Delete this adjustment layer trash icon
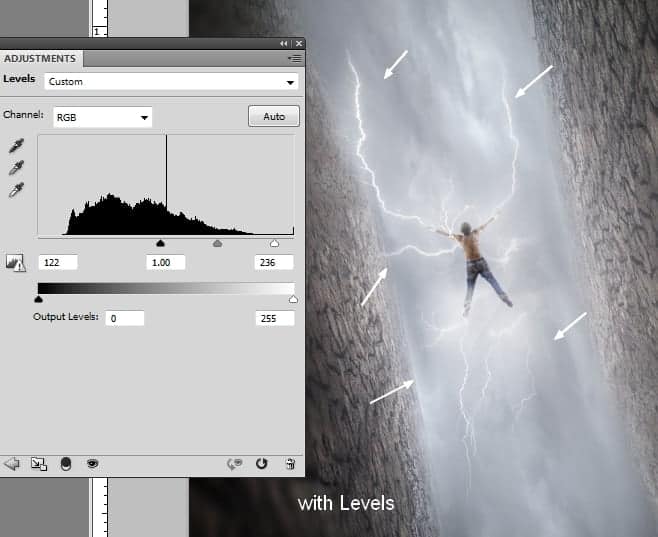Viewport: 658px width, 537px height. pos(290,464)
